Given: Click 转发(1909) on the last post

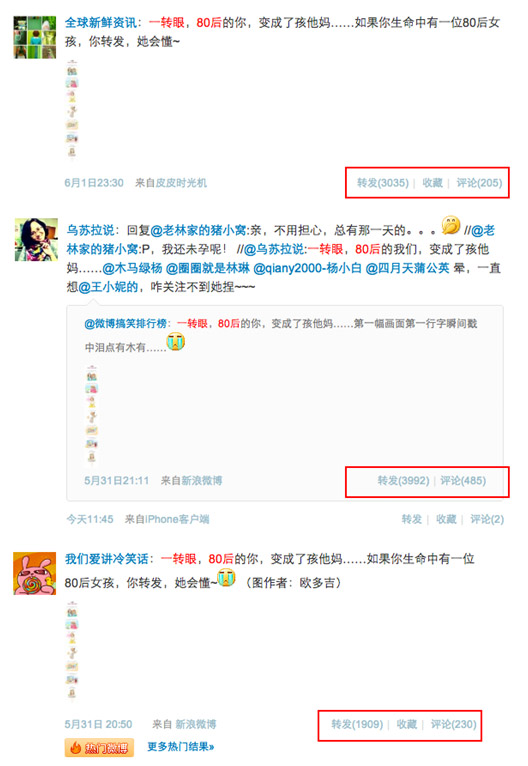Looking at the screenshot, I should (x=357, y=724).
